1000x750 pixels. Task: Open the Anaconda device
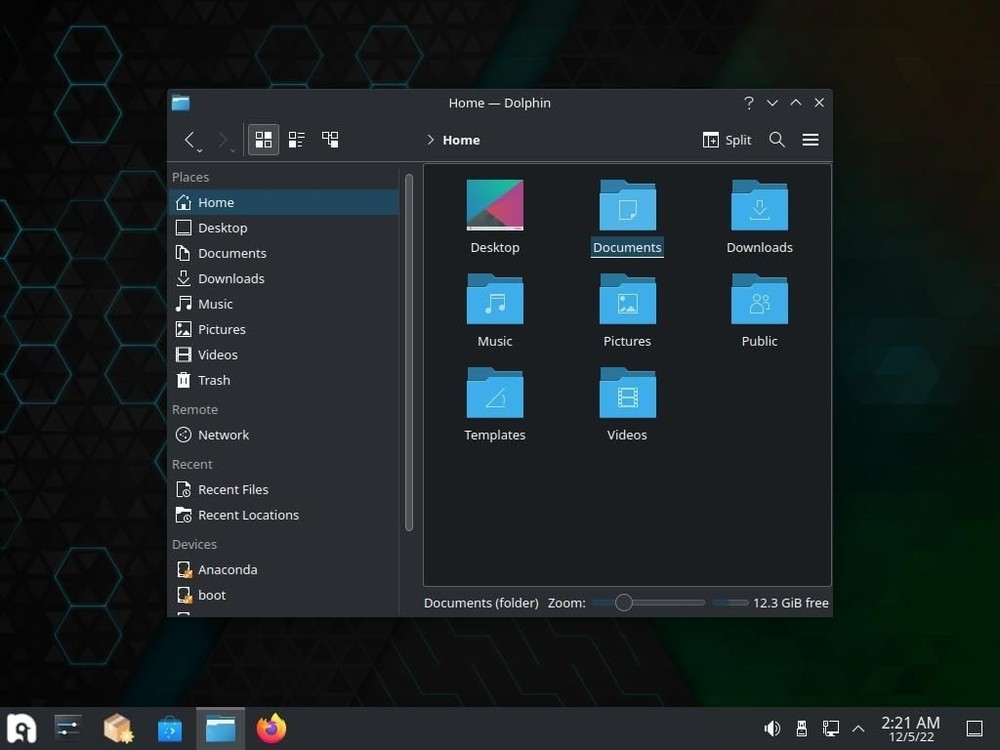pos(227,569)
